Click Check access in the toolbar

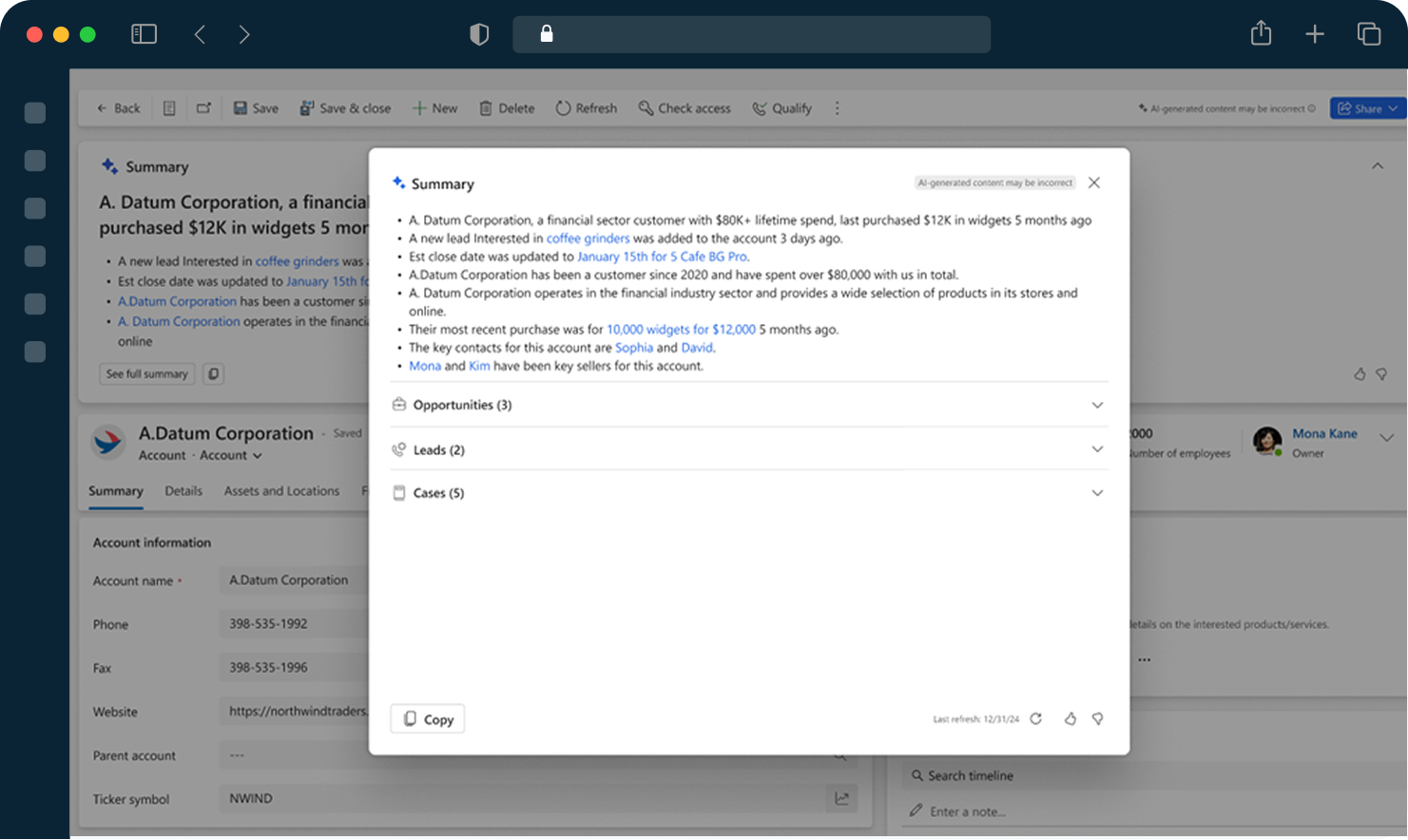pyautogui.click(x=685, y=108)
